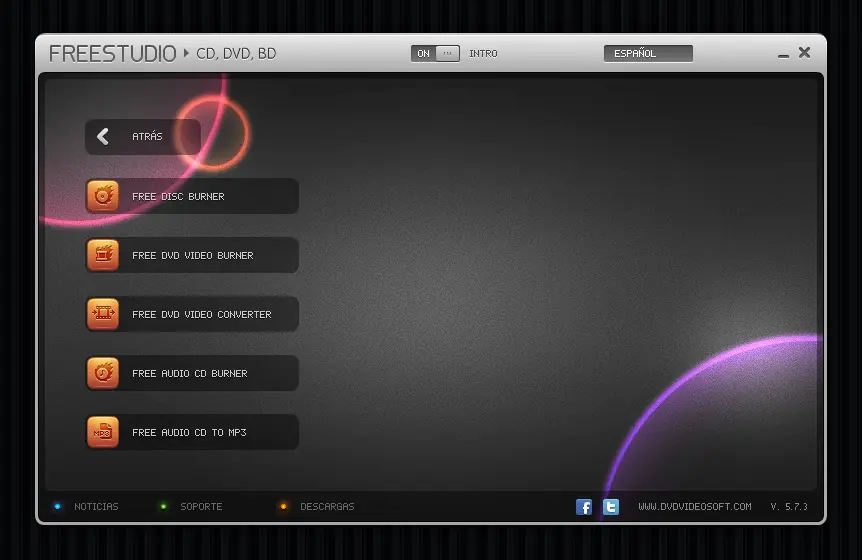The height and width of the screenshot is (560, 862).
Task: Click the Free Audio CD Burner label
Action: click(190, 373)
